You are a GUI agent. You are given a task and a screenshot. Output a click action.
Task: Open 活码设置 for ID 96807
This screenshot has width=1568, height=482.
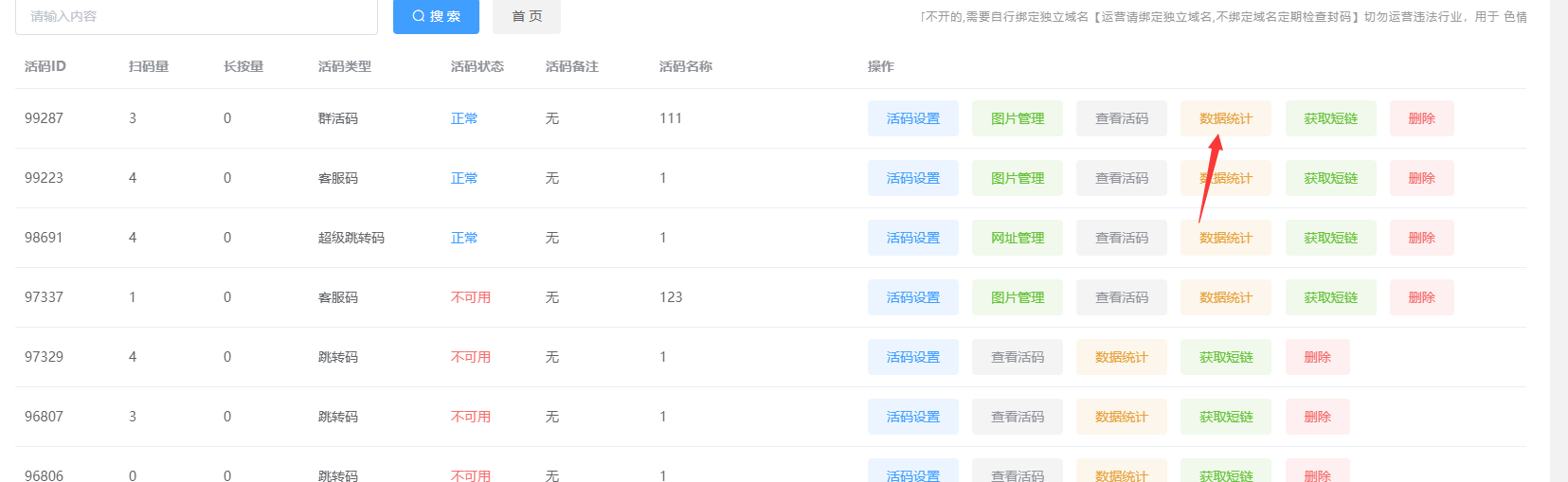click(913, 417)
